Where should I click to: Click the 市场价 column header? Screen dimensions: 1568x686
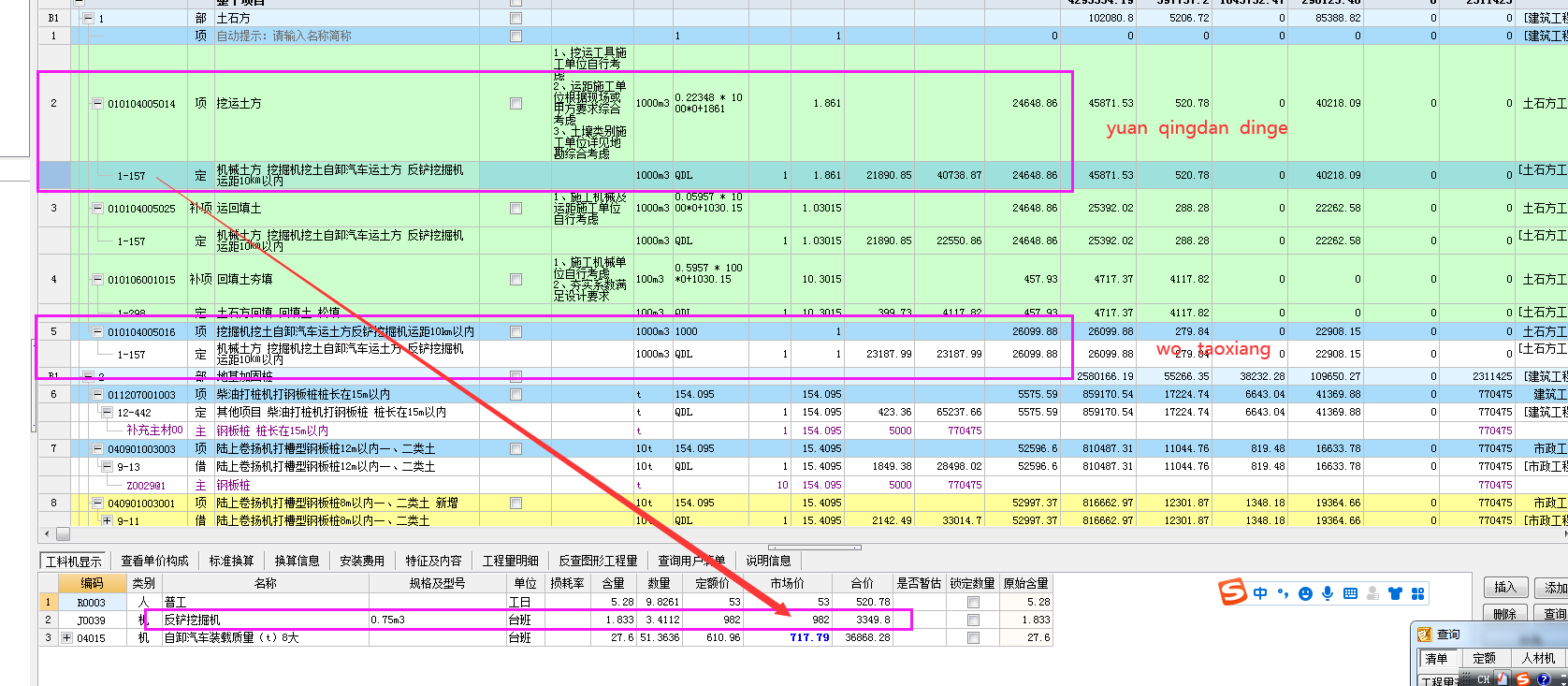788,583
